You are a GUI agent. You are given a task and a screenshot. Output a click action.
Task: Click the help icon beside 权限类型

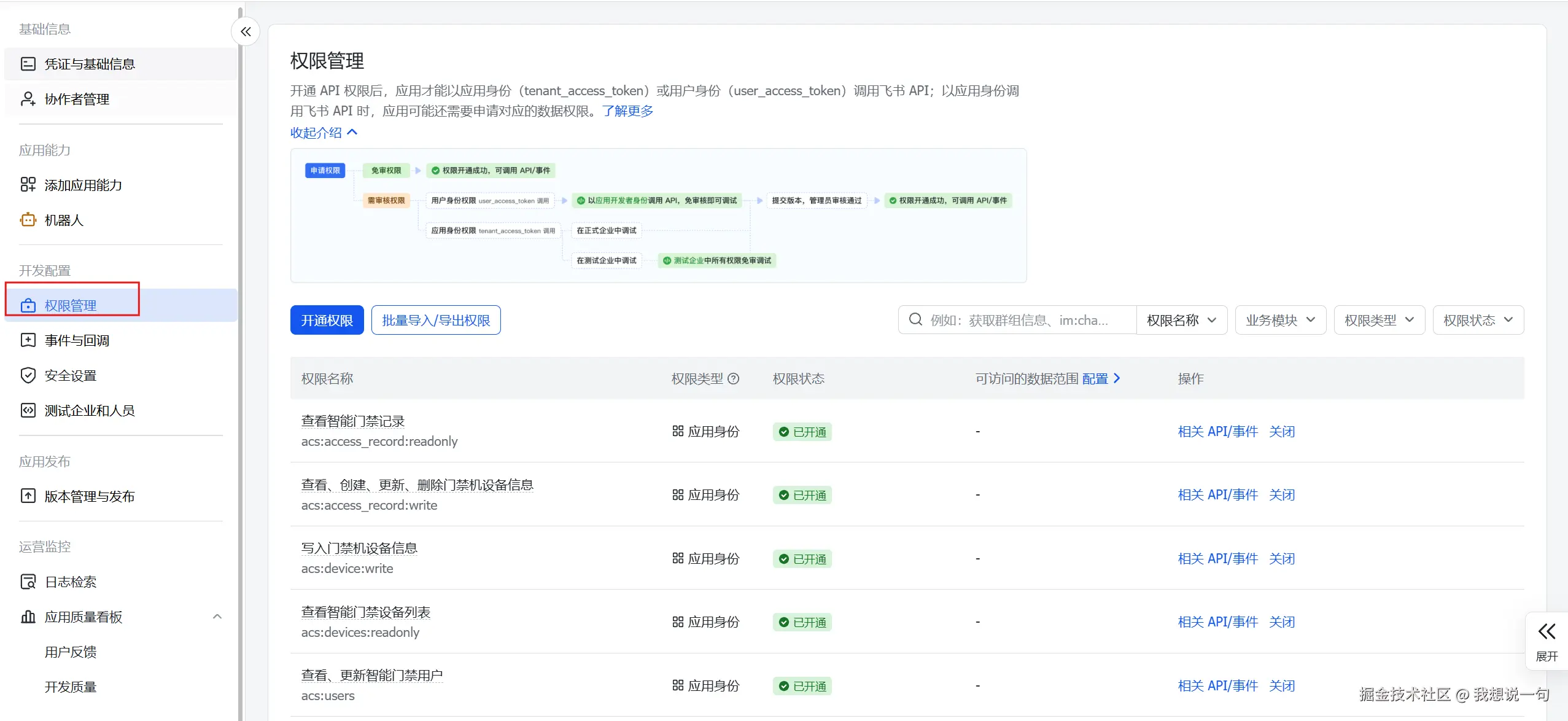[x=733, y=379]
